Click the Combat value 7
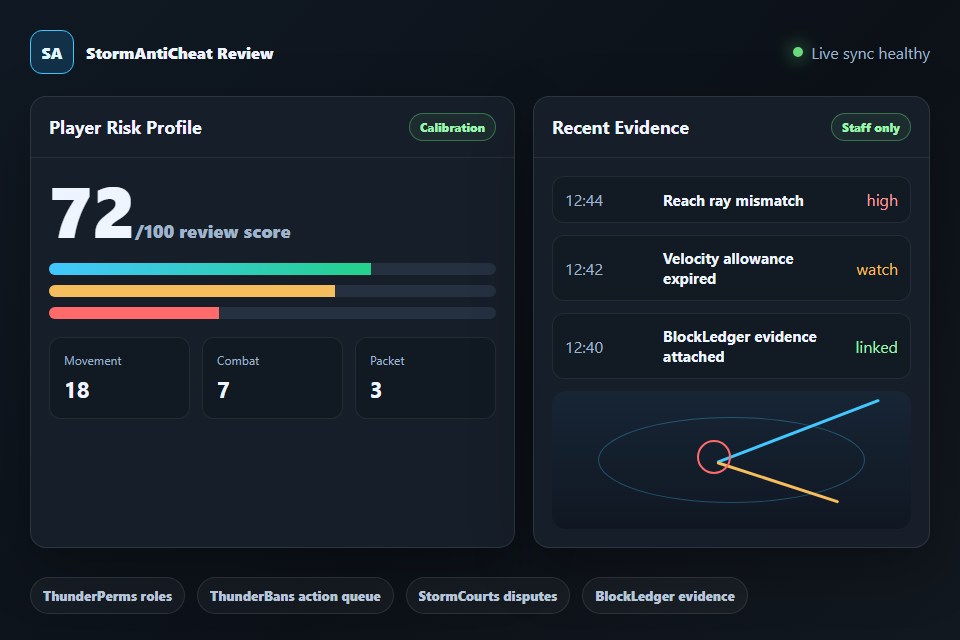This screenshot has width=960, height=640. (x=223, y=390)
